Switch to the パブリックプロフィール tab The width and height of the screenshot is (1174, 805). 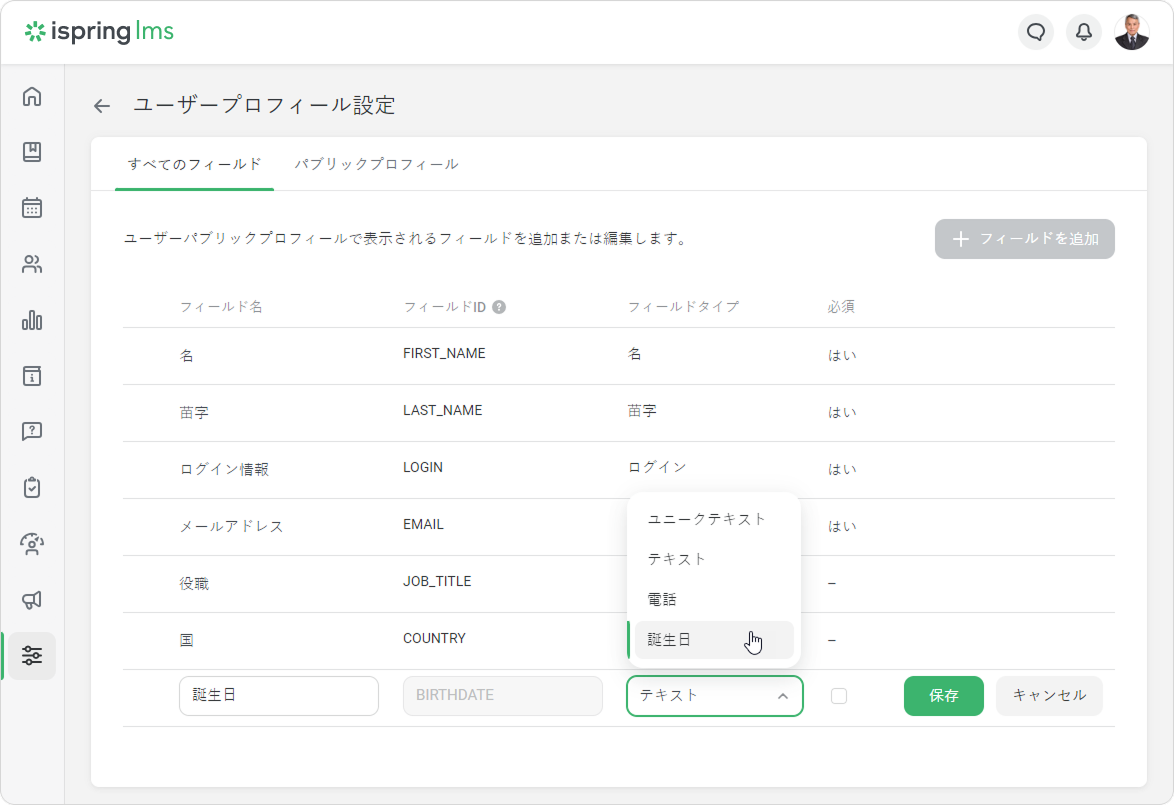tap(376, 164)
